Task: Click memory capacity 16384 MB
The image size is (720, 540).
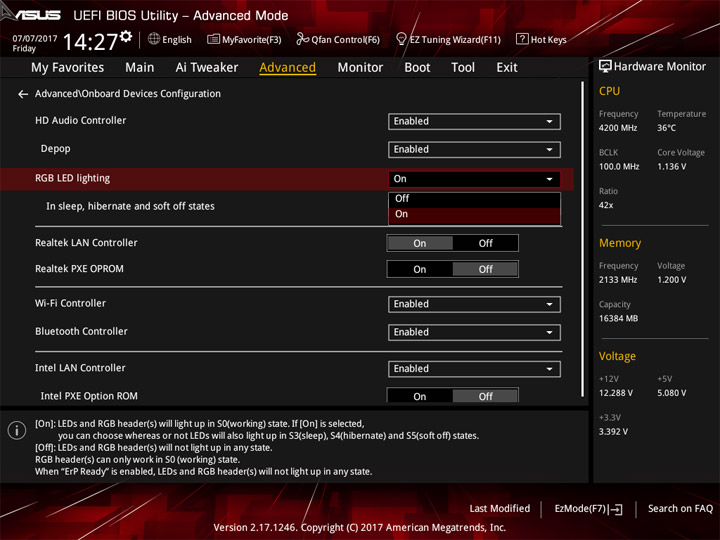Action: point(618,319)
